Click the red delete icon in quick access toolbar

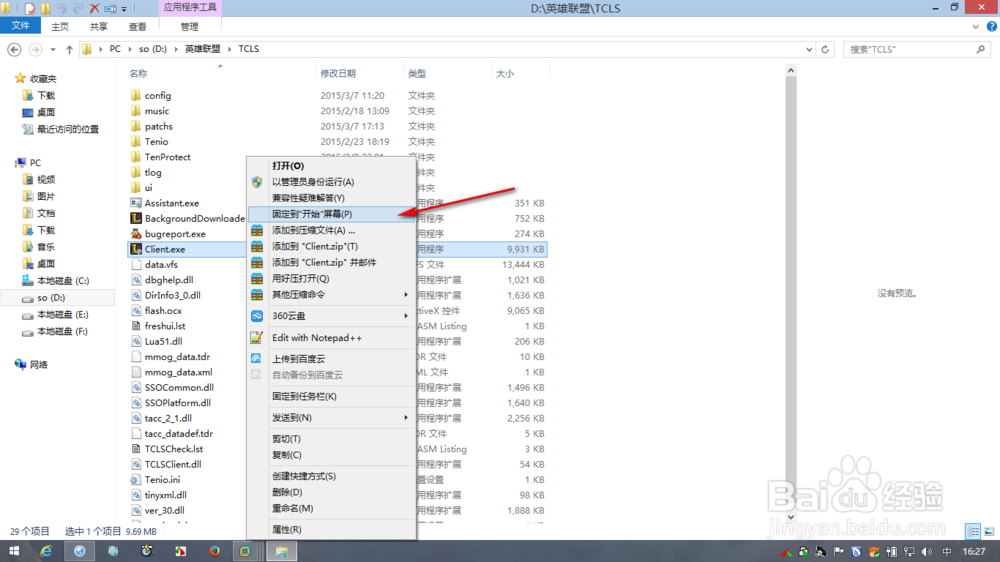coord(94,8)
